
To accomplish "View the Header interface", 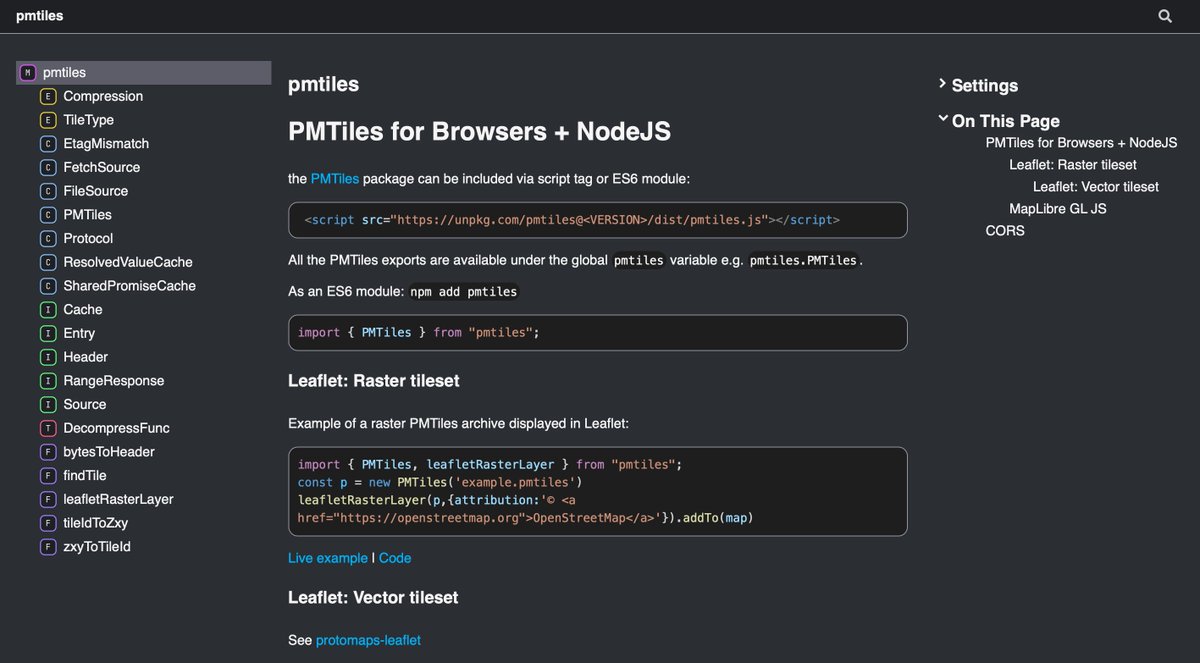I will (x=86, y=357).
